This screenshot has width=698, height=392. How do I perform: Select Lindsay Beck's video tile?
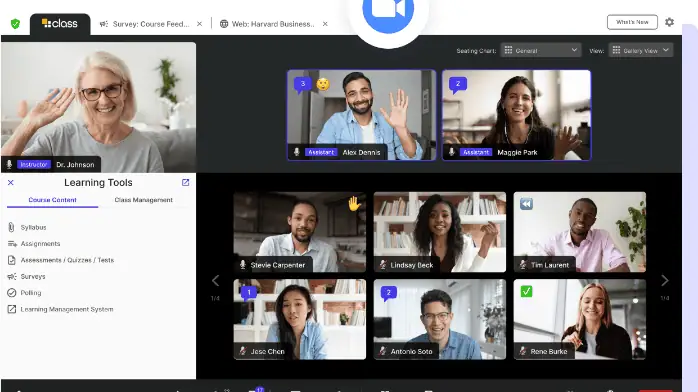[439, 232]
